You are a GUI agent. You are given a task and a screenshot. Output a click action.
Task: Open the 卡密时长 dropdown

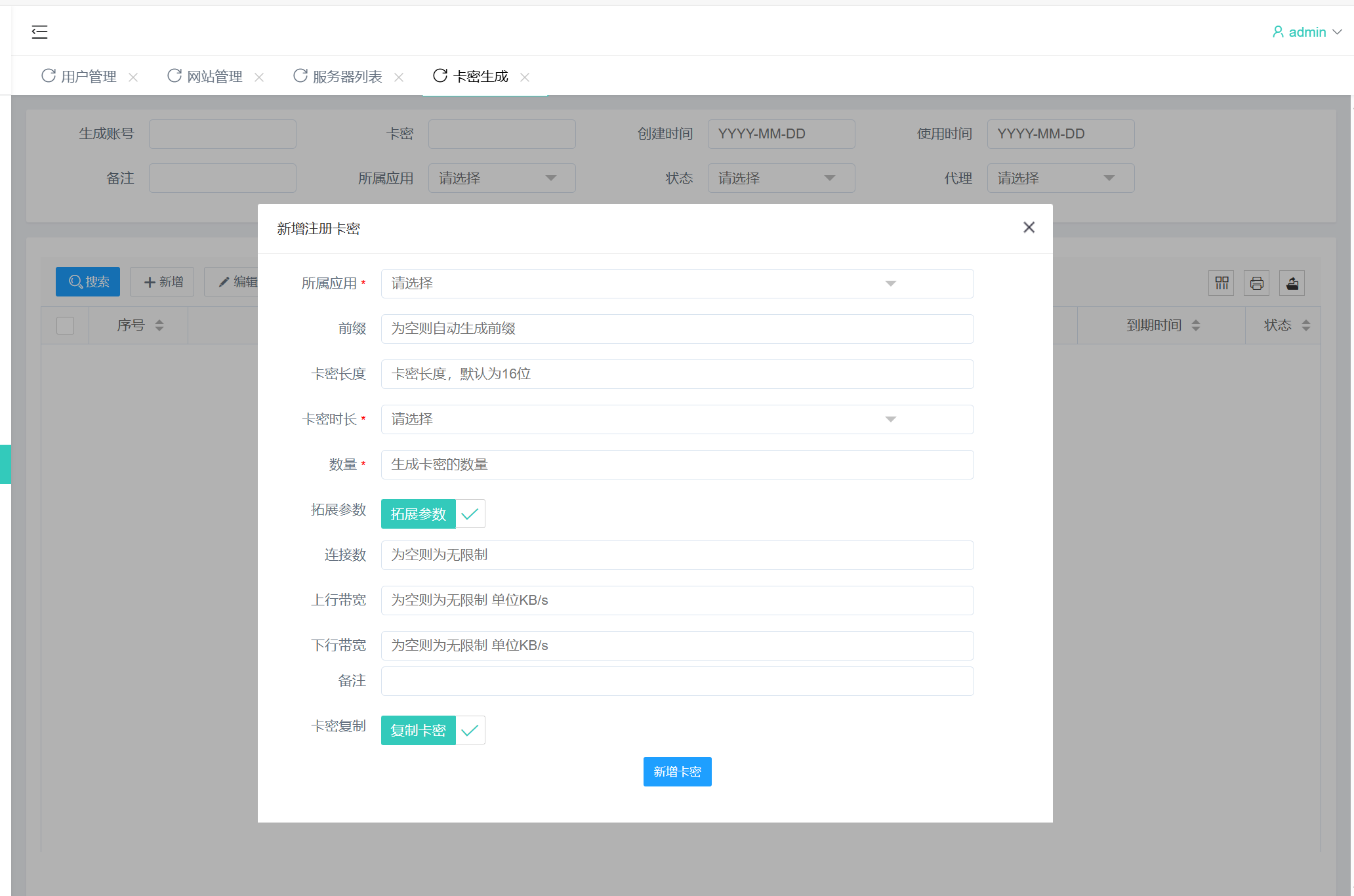pyautogui.click(x=677, y=419)
